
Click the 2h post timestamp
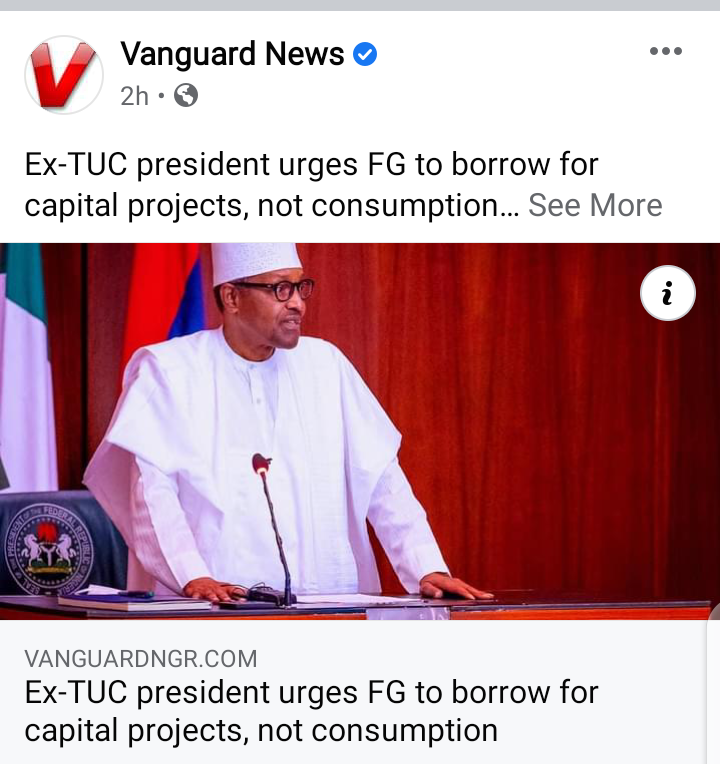[134, 96]
